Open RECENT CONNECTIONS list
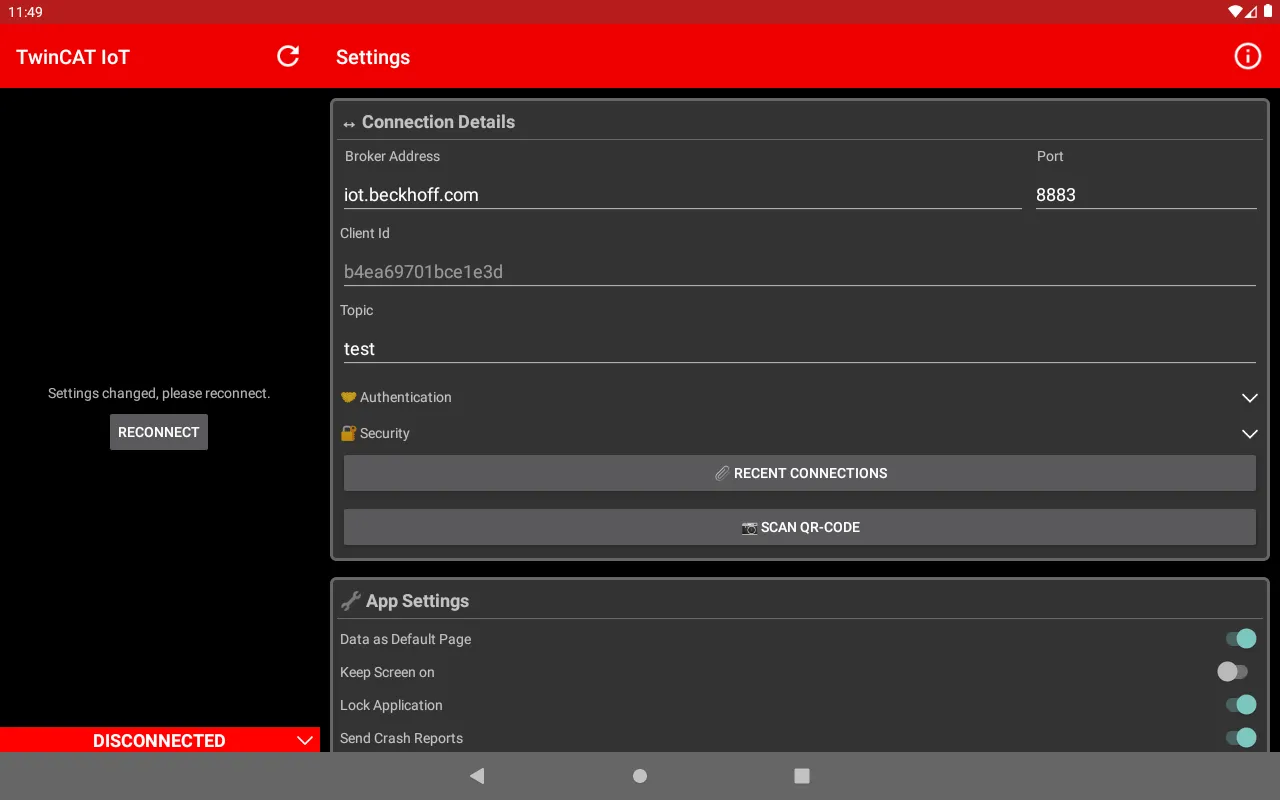1280x800 pixels. coord(800,473)
